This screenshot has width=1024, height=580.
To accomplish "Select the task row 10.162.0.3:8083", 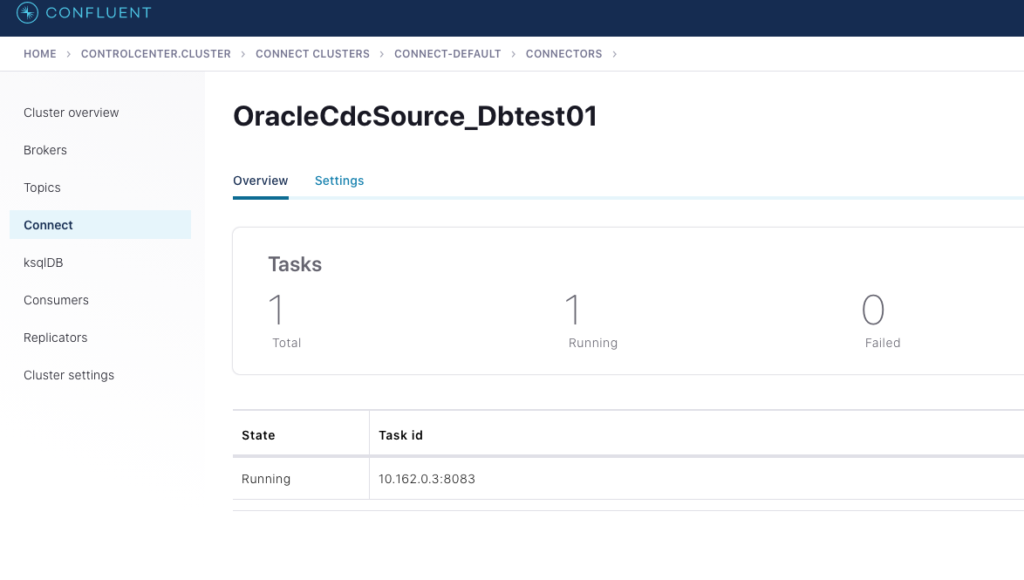I will pos(427,479).
